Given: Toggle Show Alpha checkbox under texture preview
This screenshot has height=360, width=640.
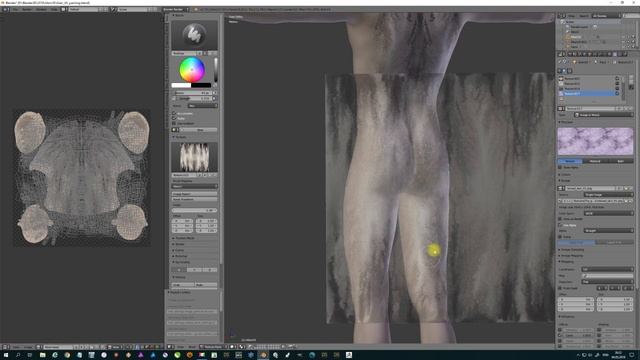Looking at the screenshot, I should coord(560,167).
